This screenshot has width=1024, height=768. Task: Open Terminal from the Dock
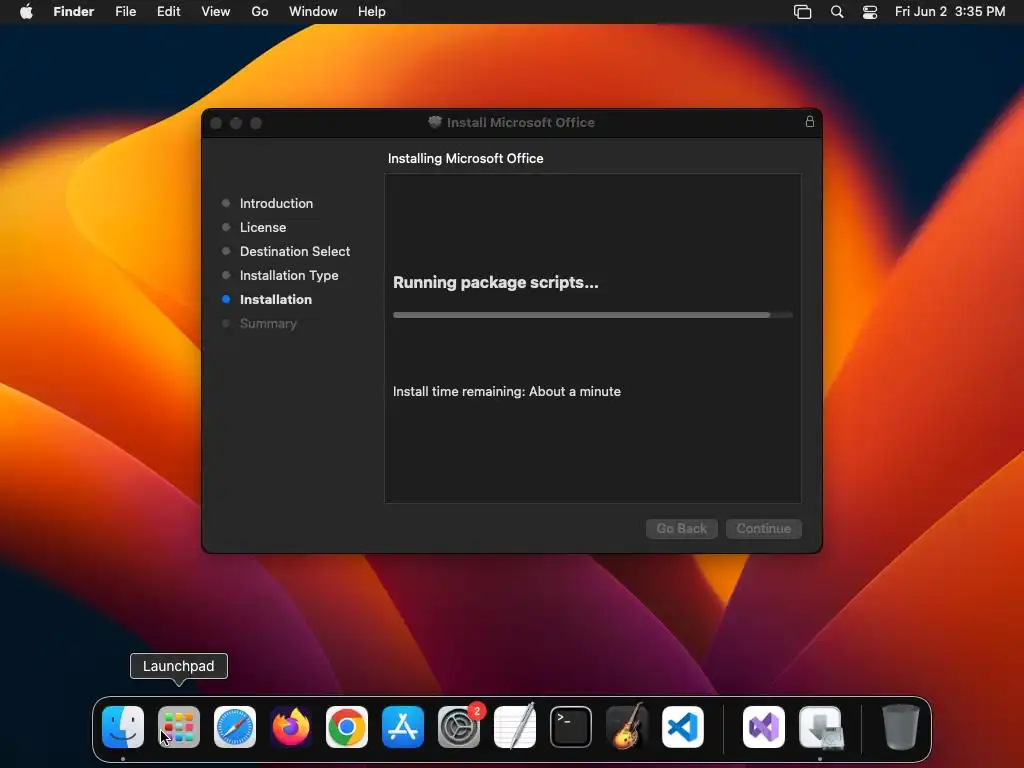coord(571,726)
